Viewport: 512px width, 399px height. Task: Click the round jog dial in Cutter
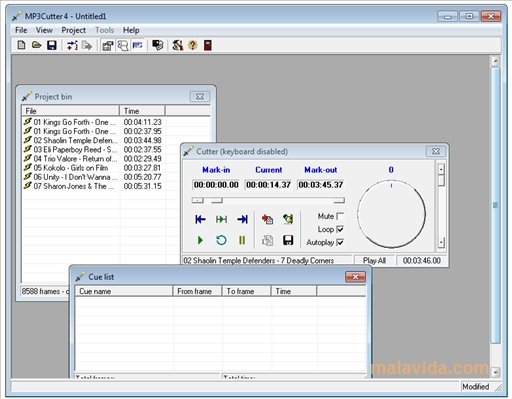[x=391, y=214]
